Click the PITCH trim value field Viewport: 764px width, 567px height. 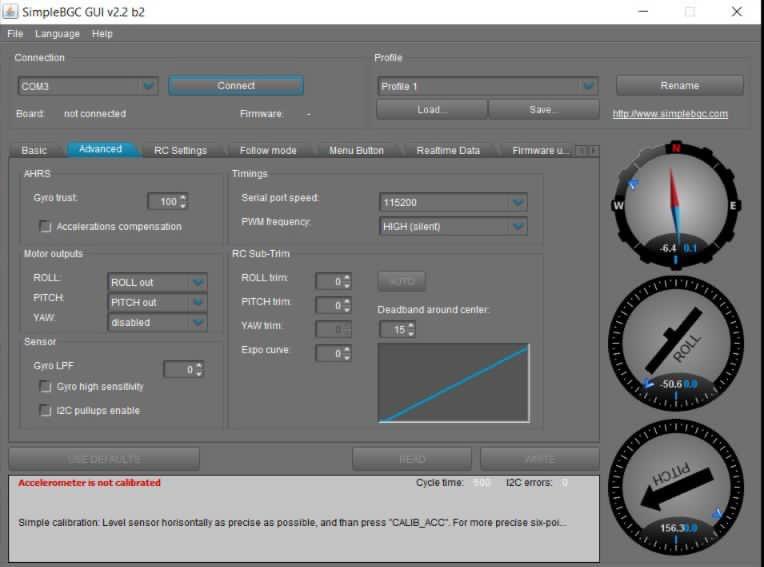coord(333,305)
